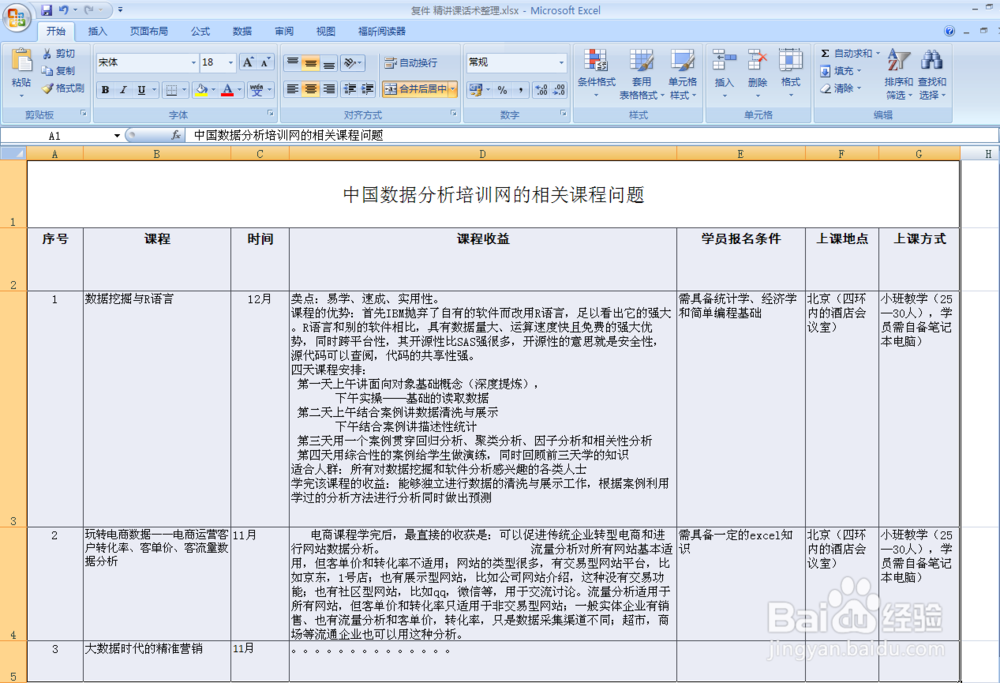The width and height of the screenshot is (1000, 683).
Task: Click the Office button logo
Action: click(x=17, y=17)
